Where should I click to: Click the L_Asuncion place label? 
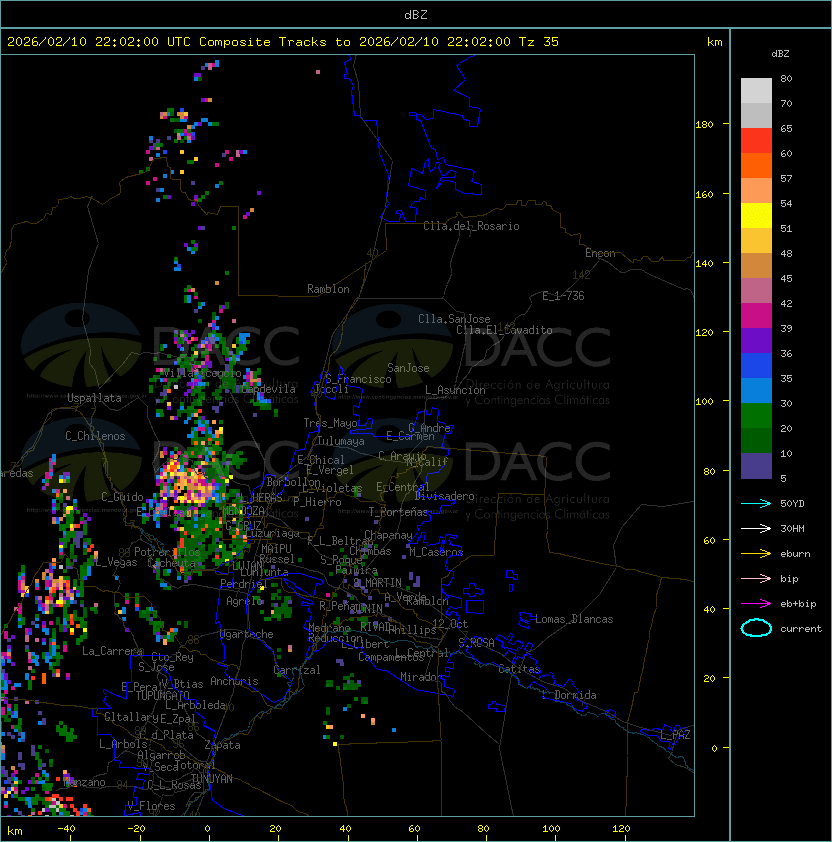(x=455, y=390)
